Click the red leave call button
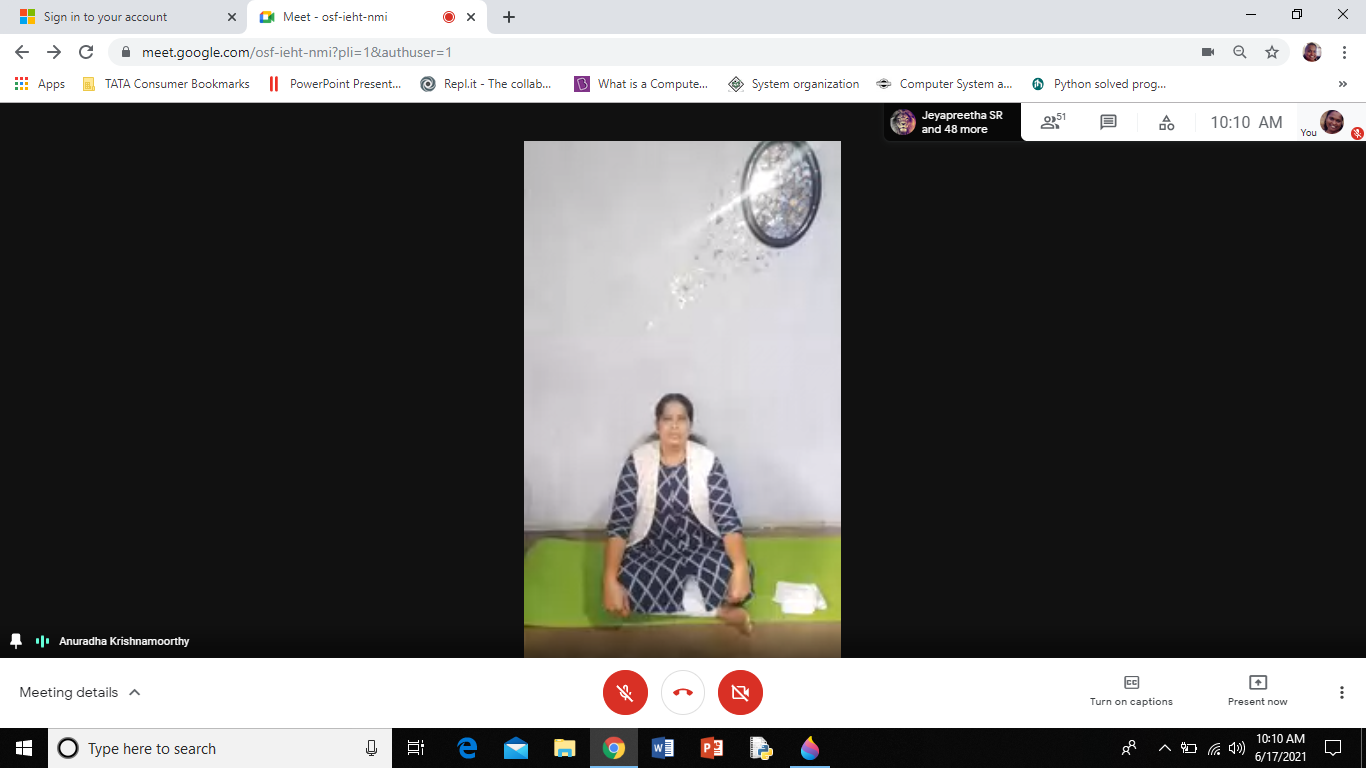Screen dimensions: 1366x768 tap(683, 692)
